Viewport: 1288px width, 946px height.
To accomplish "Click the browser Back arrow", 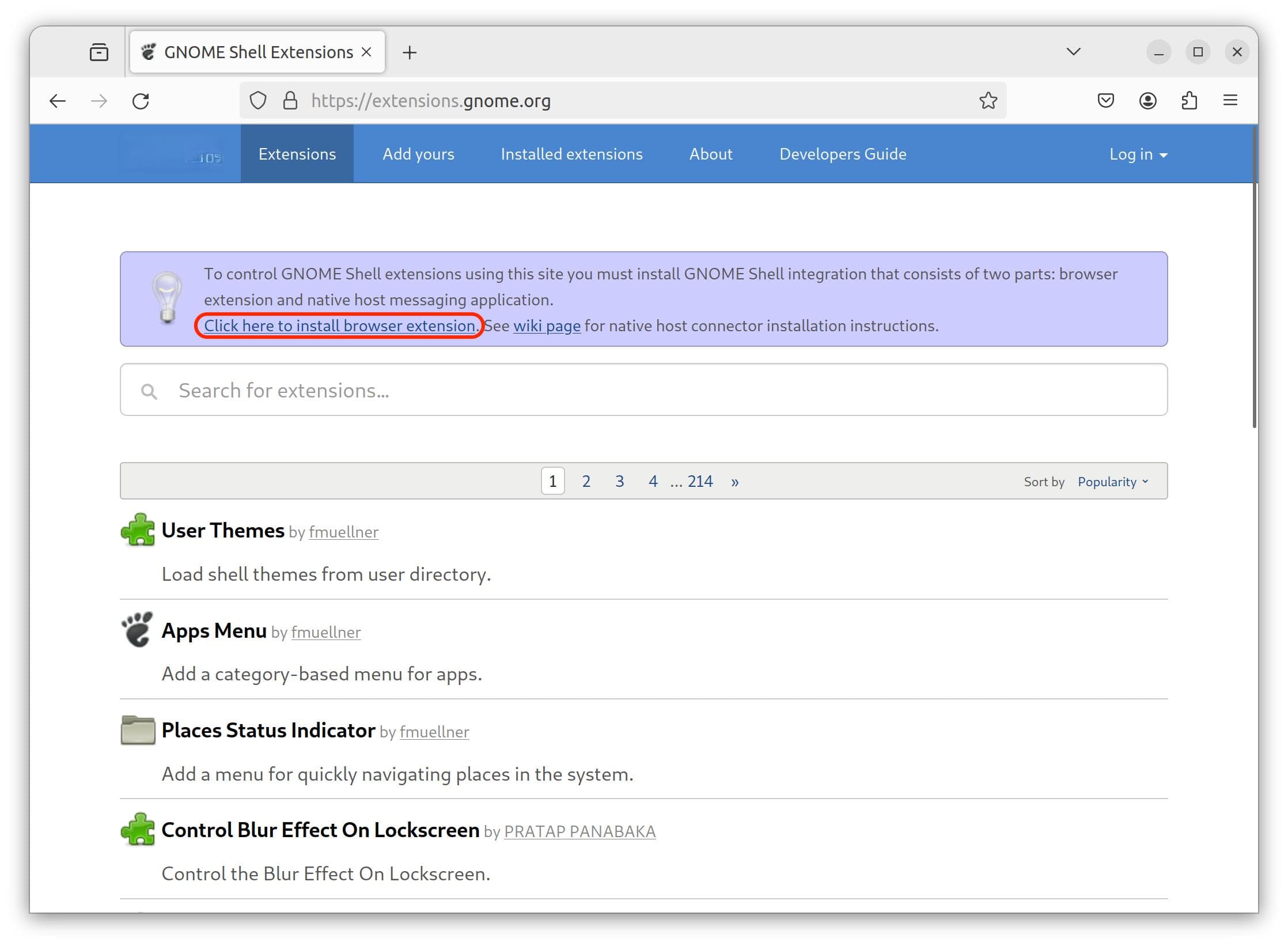I will (58, 101).
